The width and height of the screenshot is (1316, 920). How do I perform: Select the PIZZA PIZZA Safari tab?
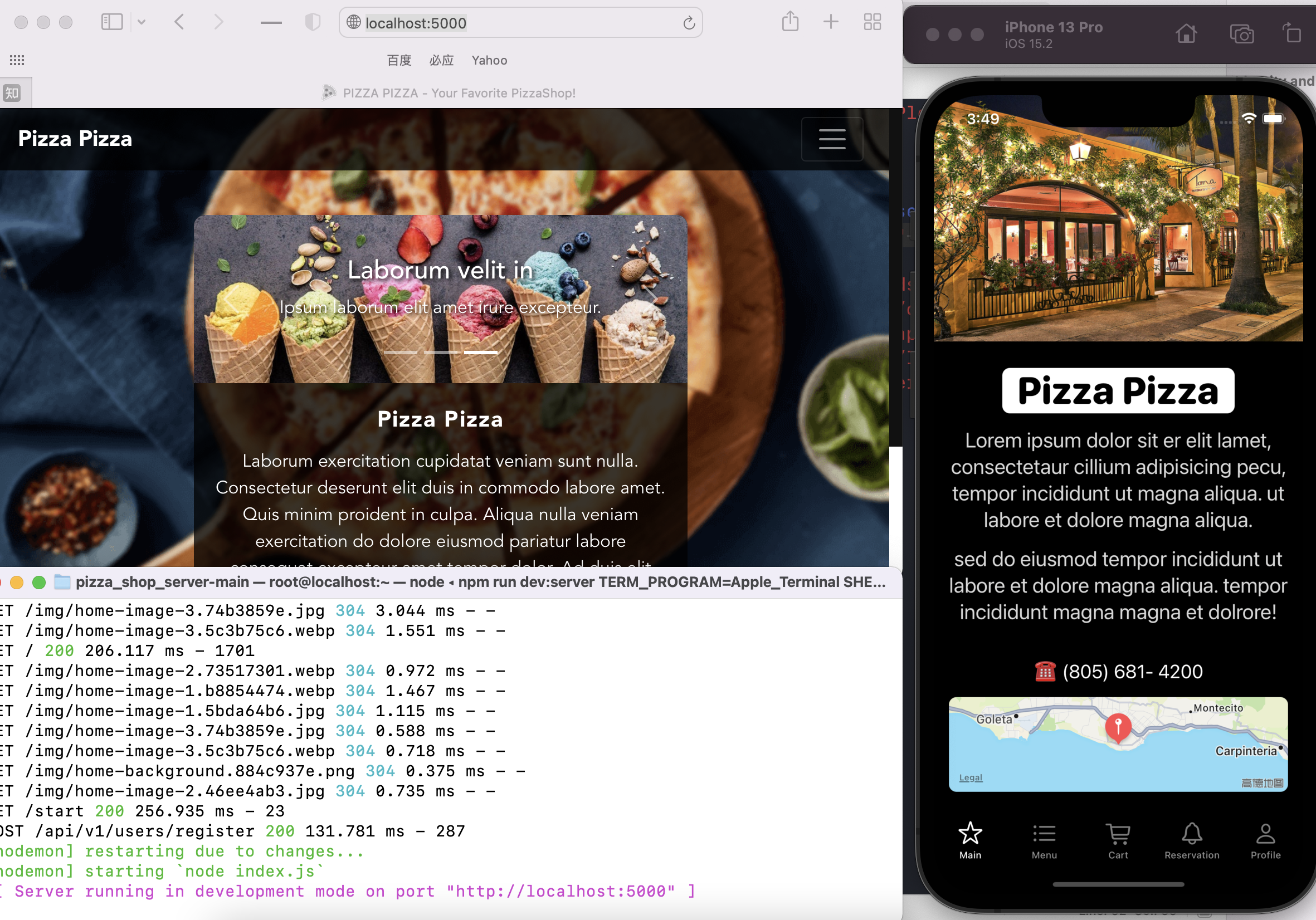[450, 93]
